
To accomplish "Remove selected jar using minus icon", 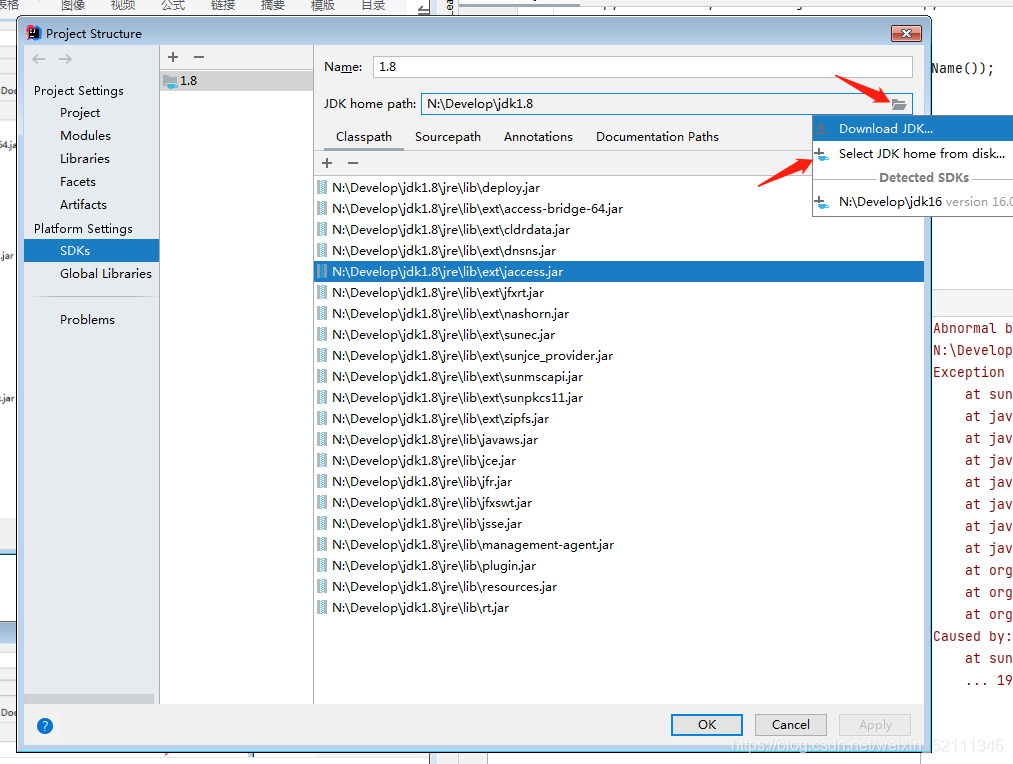I will (351, 162).
